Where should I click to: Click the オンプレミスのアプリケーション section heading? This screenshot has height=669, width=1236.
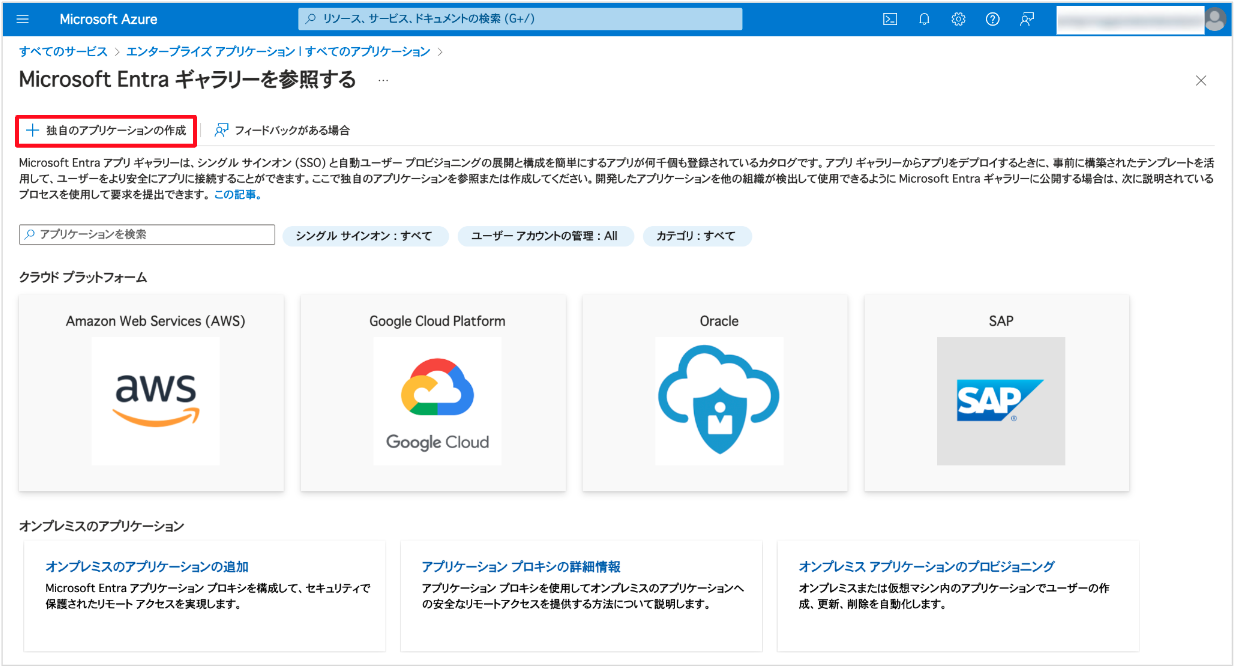pyautogui.click(x=102, y=525)
